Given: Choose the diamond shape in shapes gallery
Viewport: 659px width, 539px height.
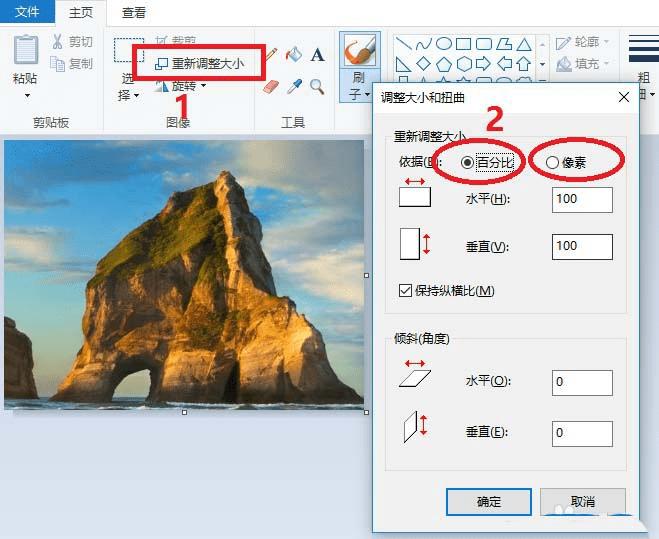Looking at the screenshot, I should coord(423,63).
